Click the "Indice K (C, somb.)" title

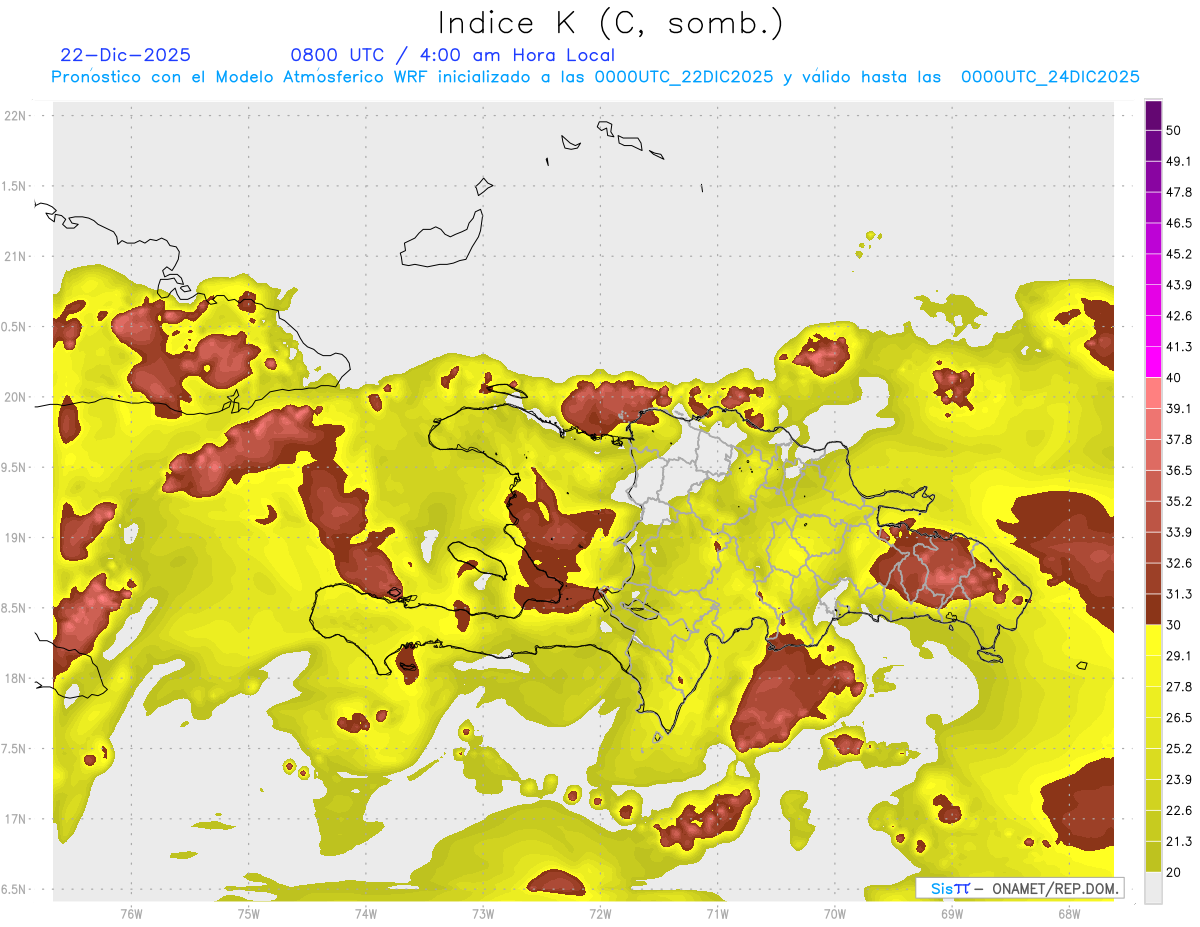pyautogui.click(x=610, y=23)
